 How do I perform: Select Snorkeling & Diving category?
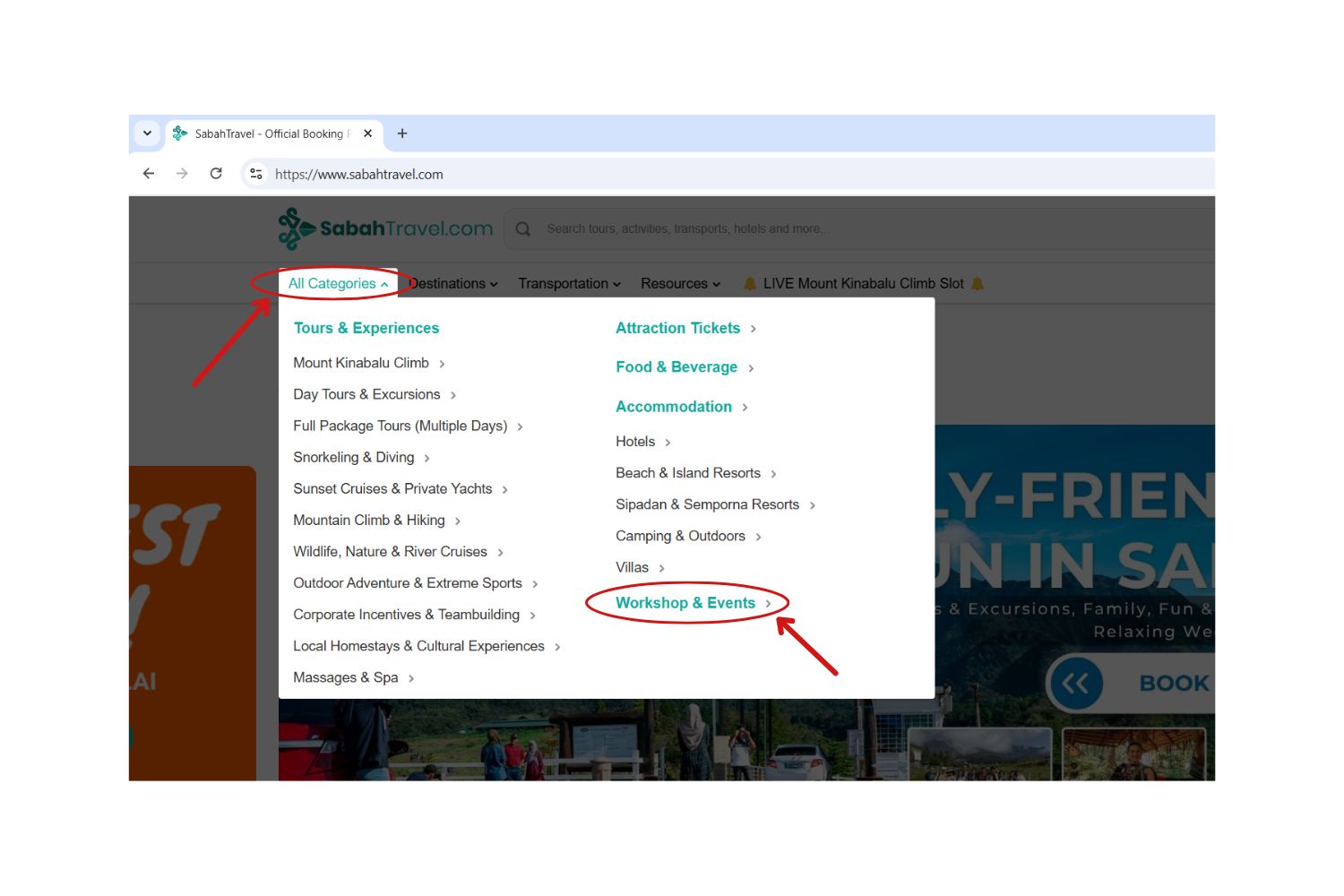pyautogui.click(x=353, y=458)
